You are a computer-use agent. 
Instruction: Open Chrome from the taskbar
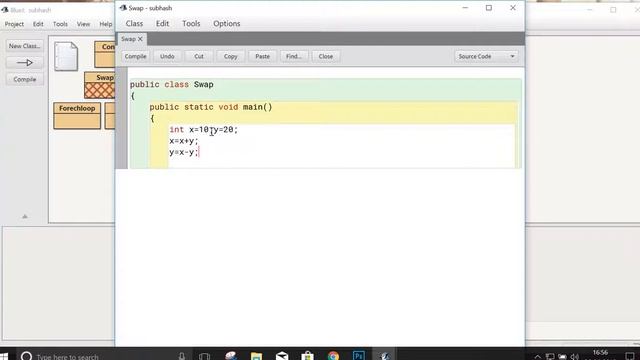pos(333,356)
